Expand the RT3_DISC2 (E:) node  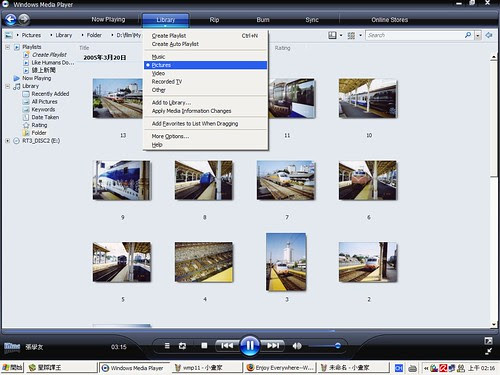(7, 141)
